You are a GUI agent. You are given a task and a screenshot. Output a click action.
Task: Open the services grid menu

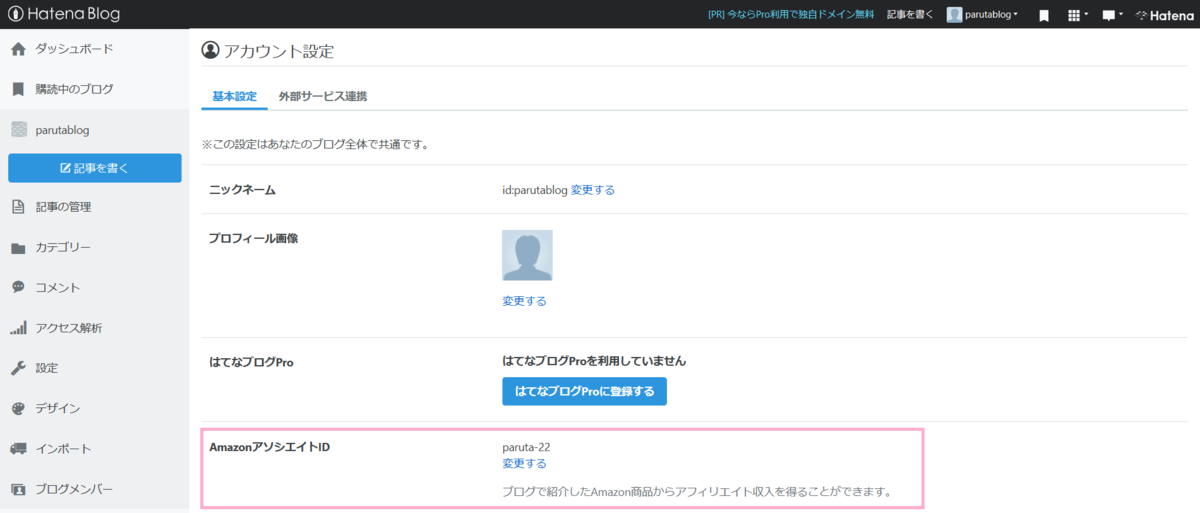tap(1078, 15)
